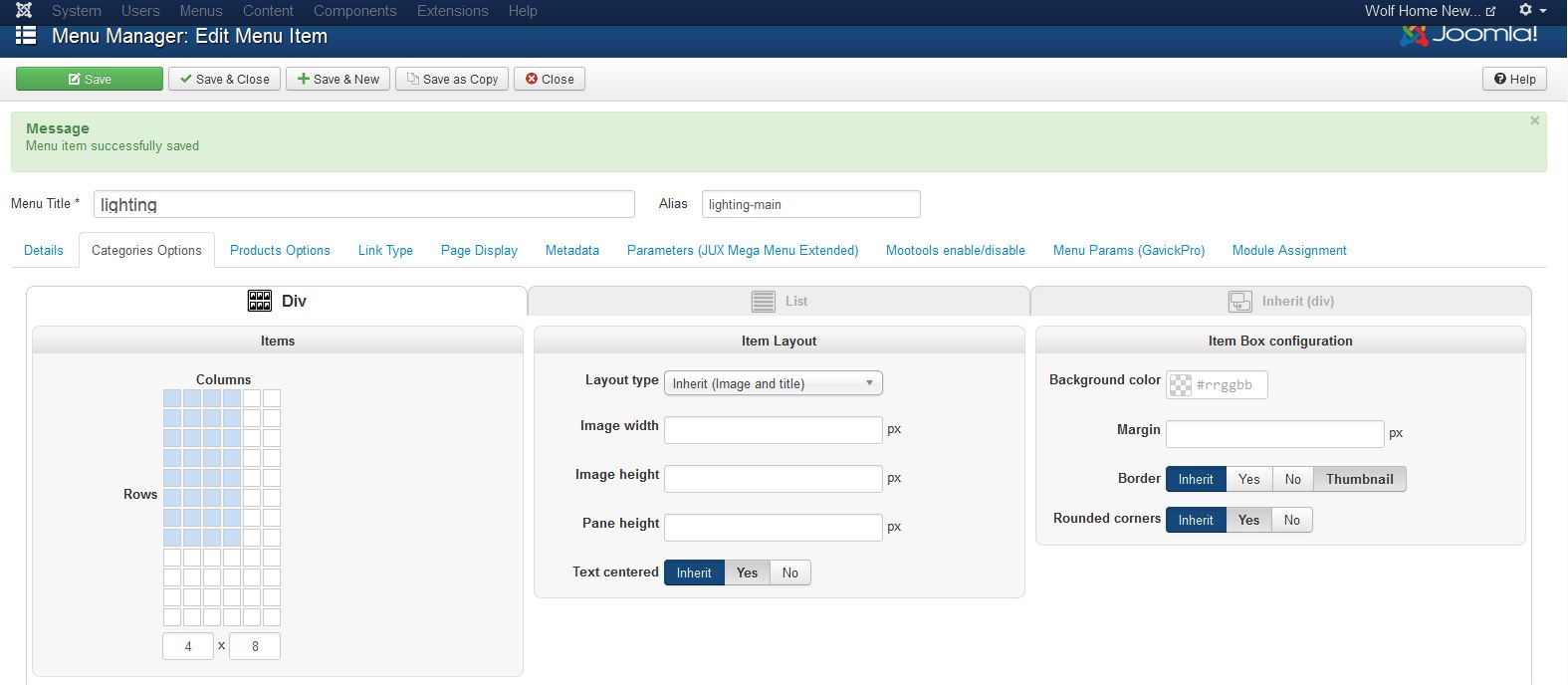Click the Inherit (div) layout icon

click(x=1240, y=301)
